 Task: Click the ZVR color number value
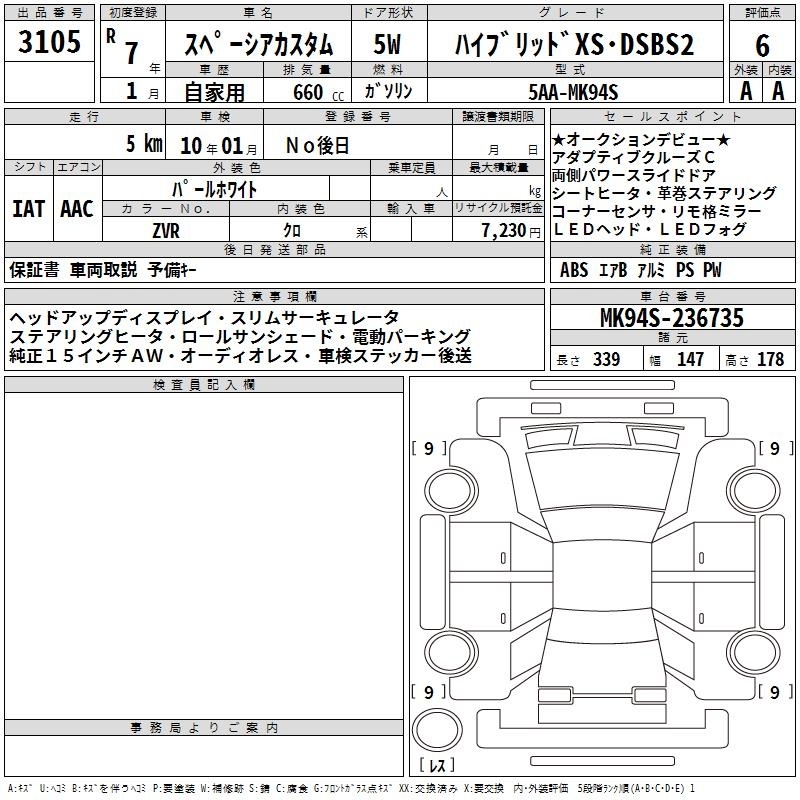(x=164, y=230)
